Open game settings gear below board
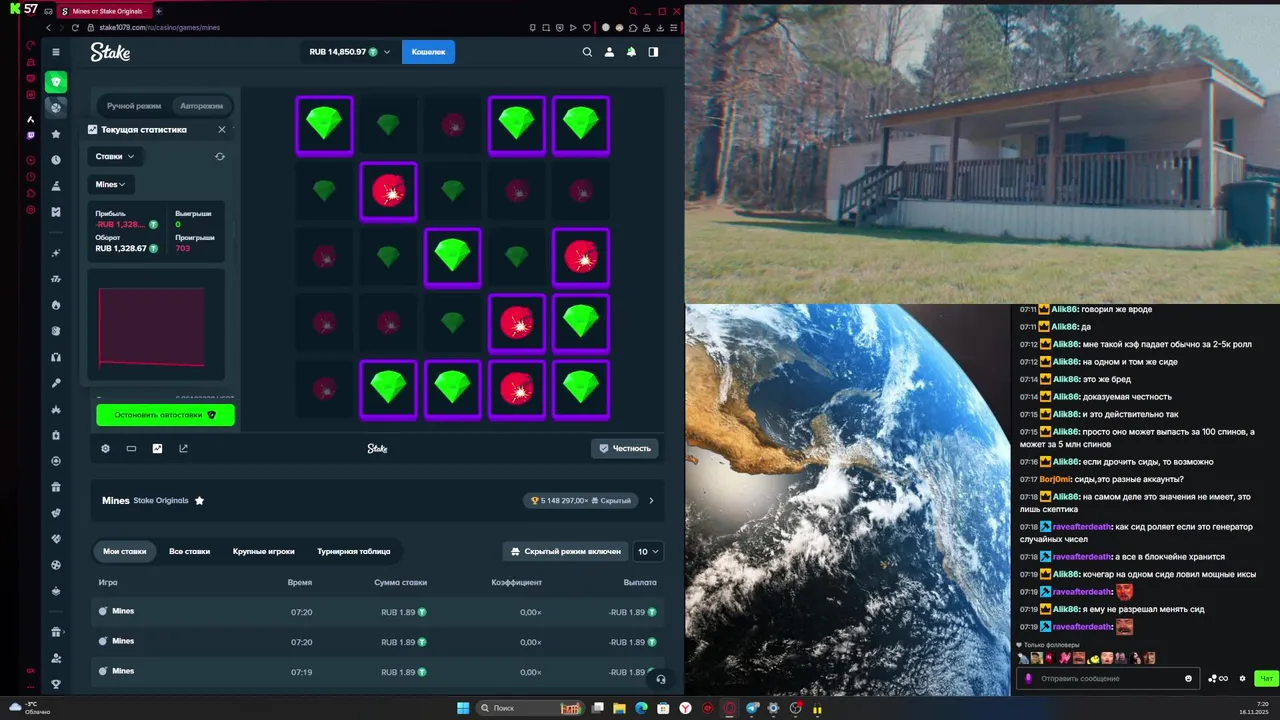1280x720 pixels. [x=105, y=448]
